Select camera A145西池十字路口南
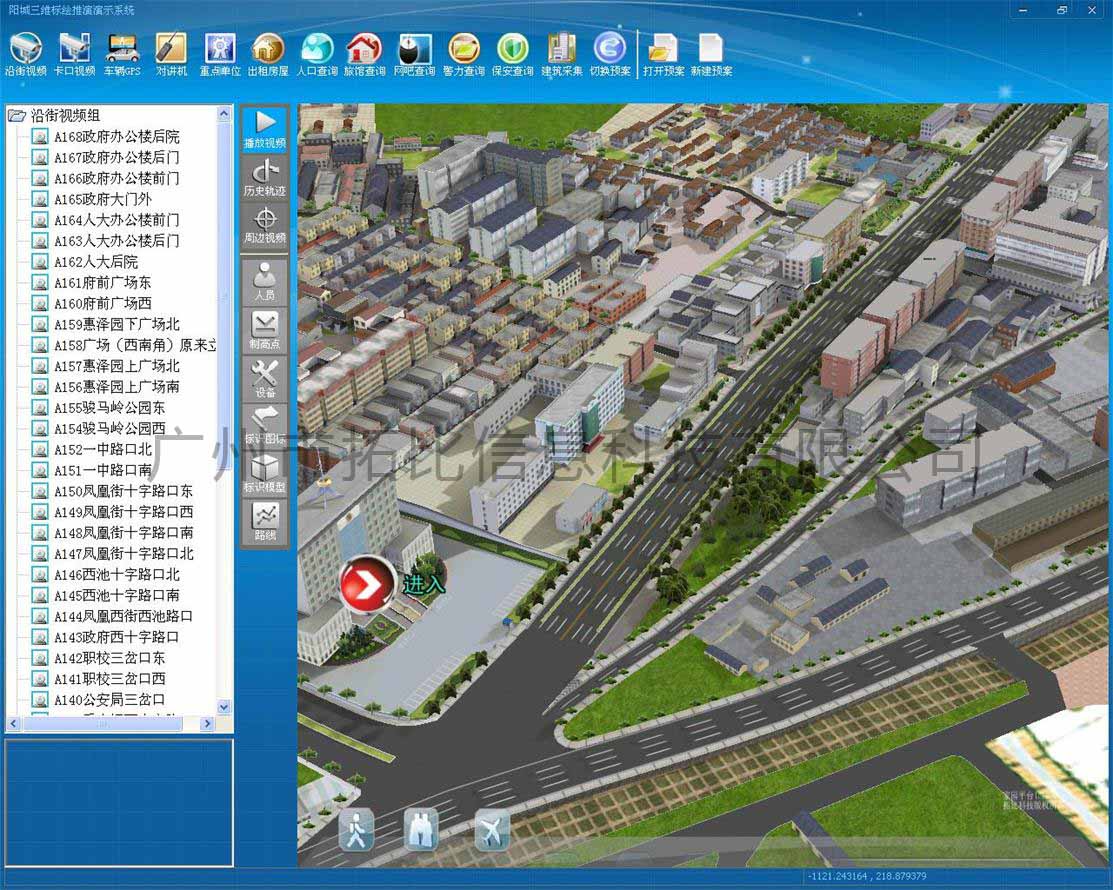Screen dimensions: 1113x890 117,595
